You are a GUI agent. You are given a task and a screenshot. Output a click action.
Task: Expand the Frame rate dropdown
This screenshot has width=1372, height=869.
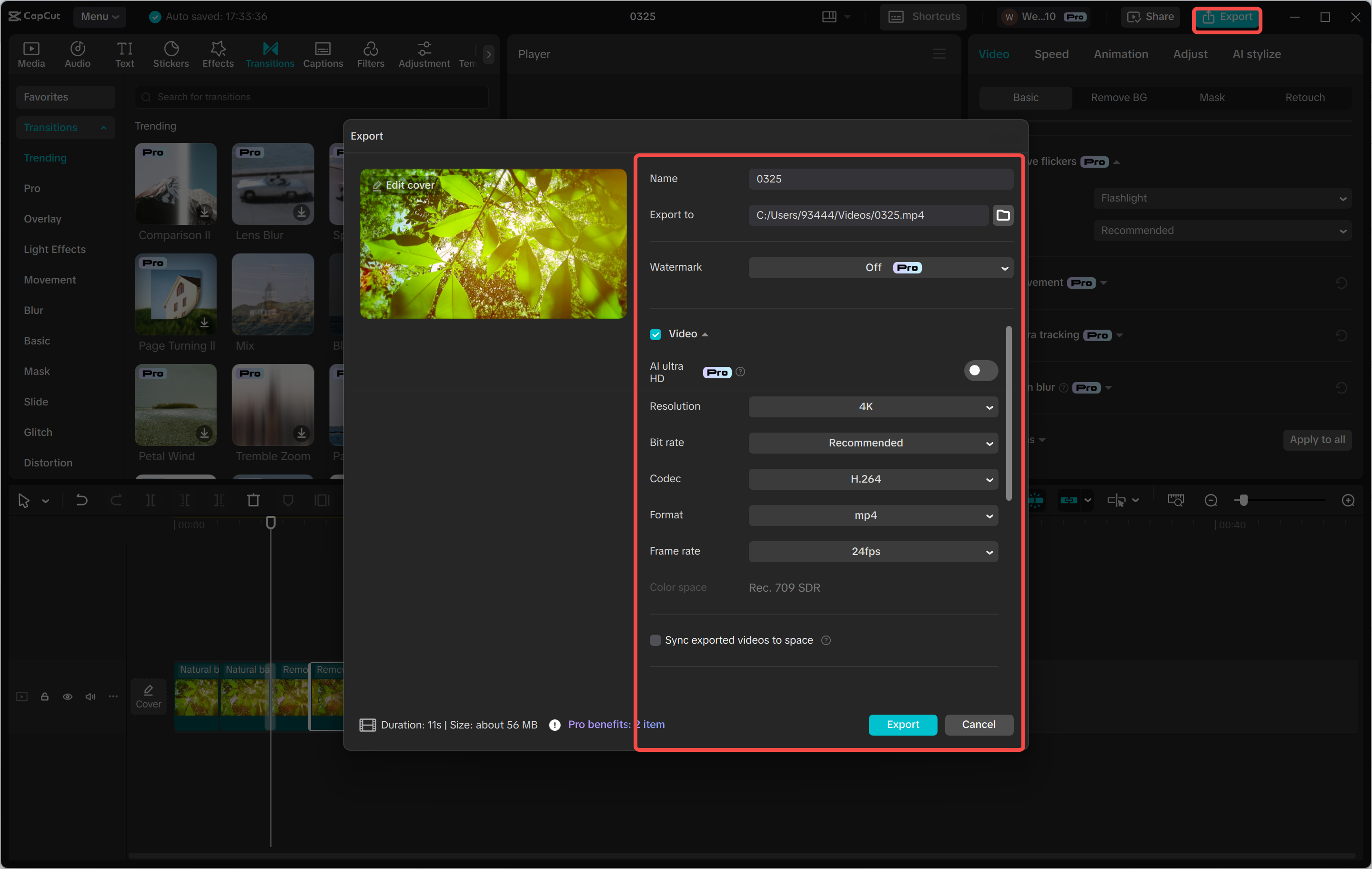click(x=873, y=551)
